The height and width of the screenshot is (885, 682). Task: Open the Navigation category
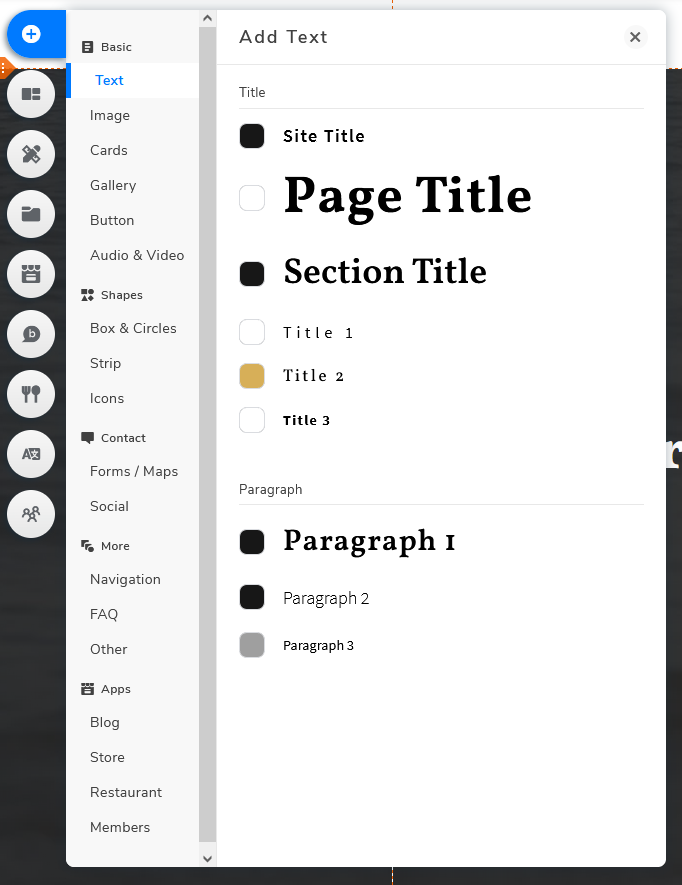125,579
